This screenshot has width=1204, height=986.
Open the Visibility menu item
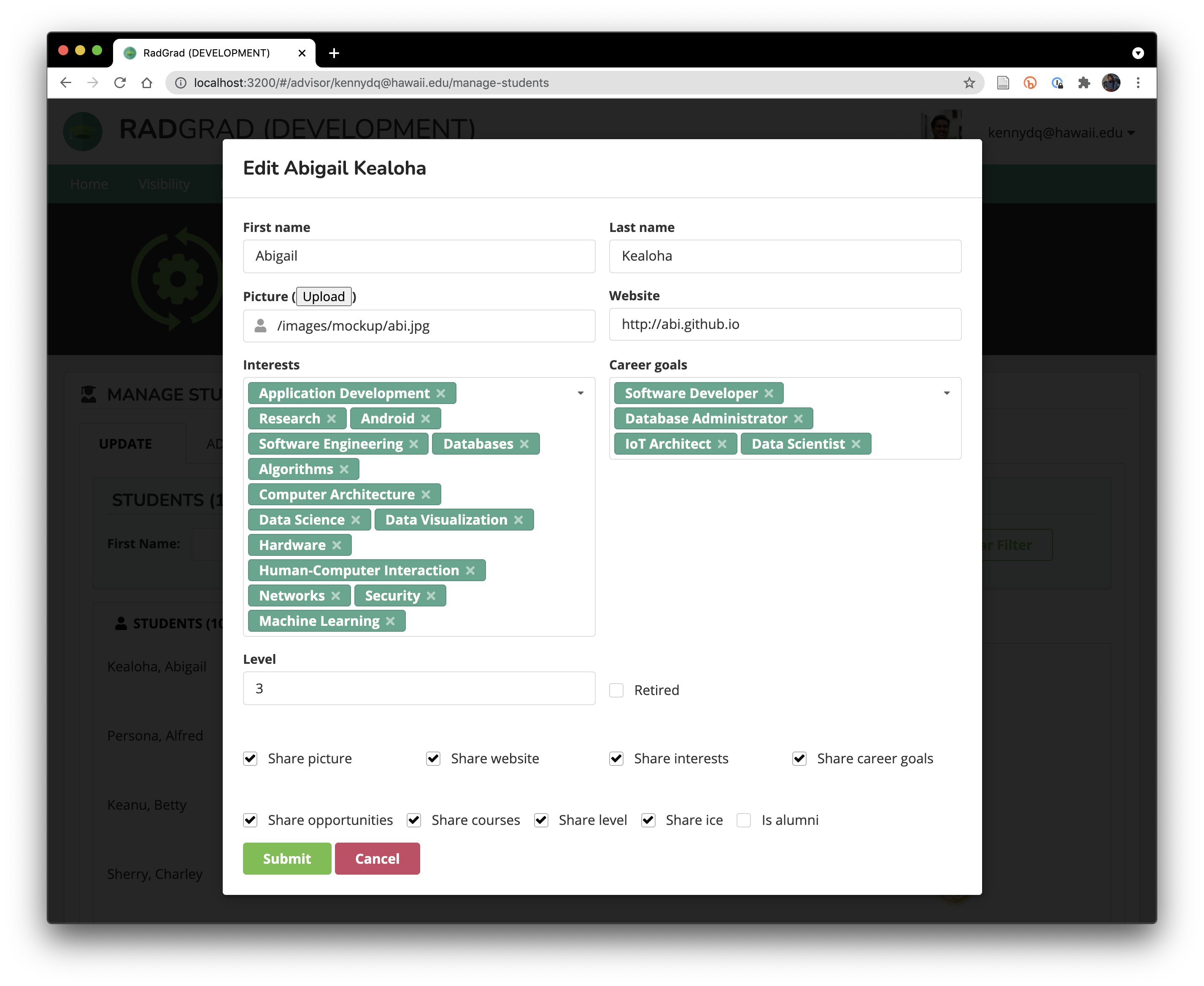pos(164,184)
